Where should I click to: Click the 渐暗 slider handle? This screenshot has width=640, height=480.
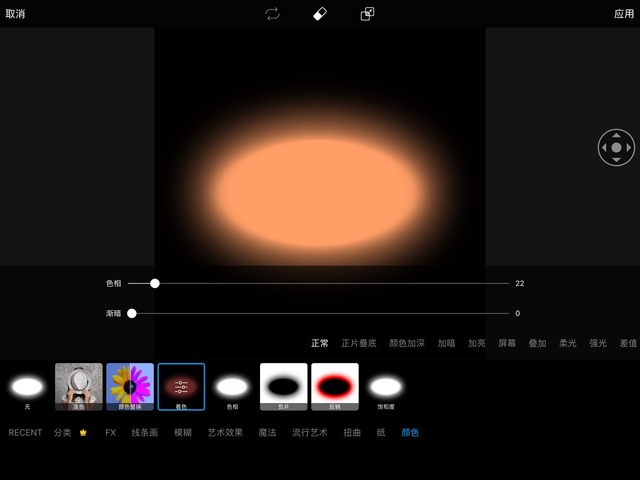pyautogui.click(x=132, y=313)
